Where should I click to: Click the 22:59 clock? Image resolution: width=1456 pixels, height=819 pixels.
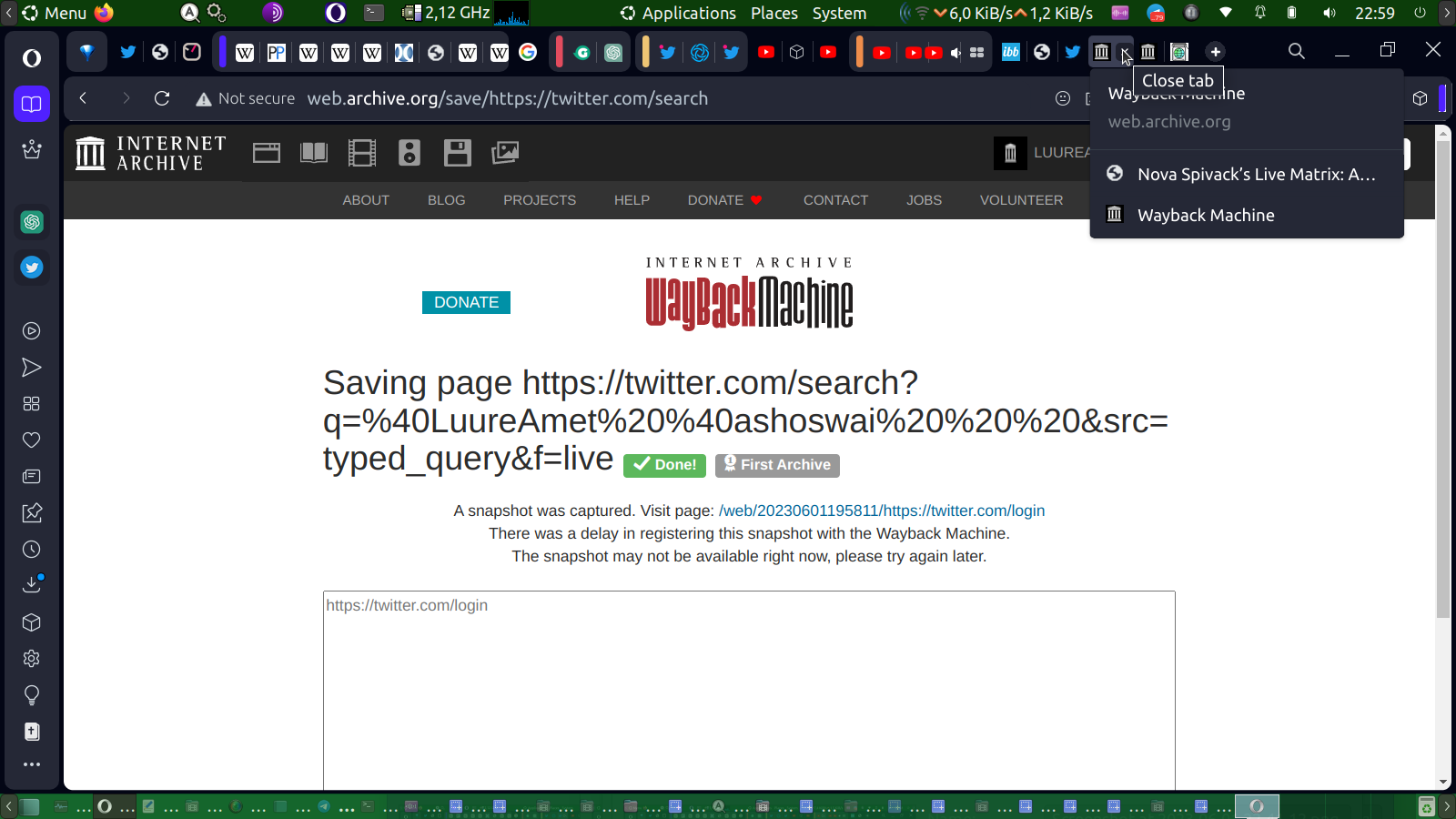click(1375, 13)
